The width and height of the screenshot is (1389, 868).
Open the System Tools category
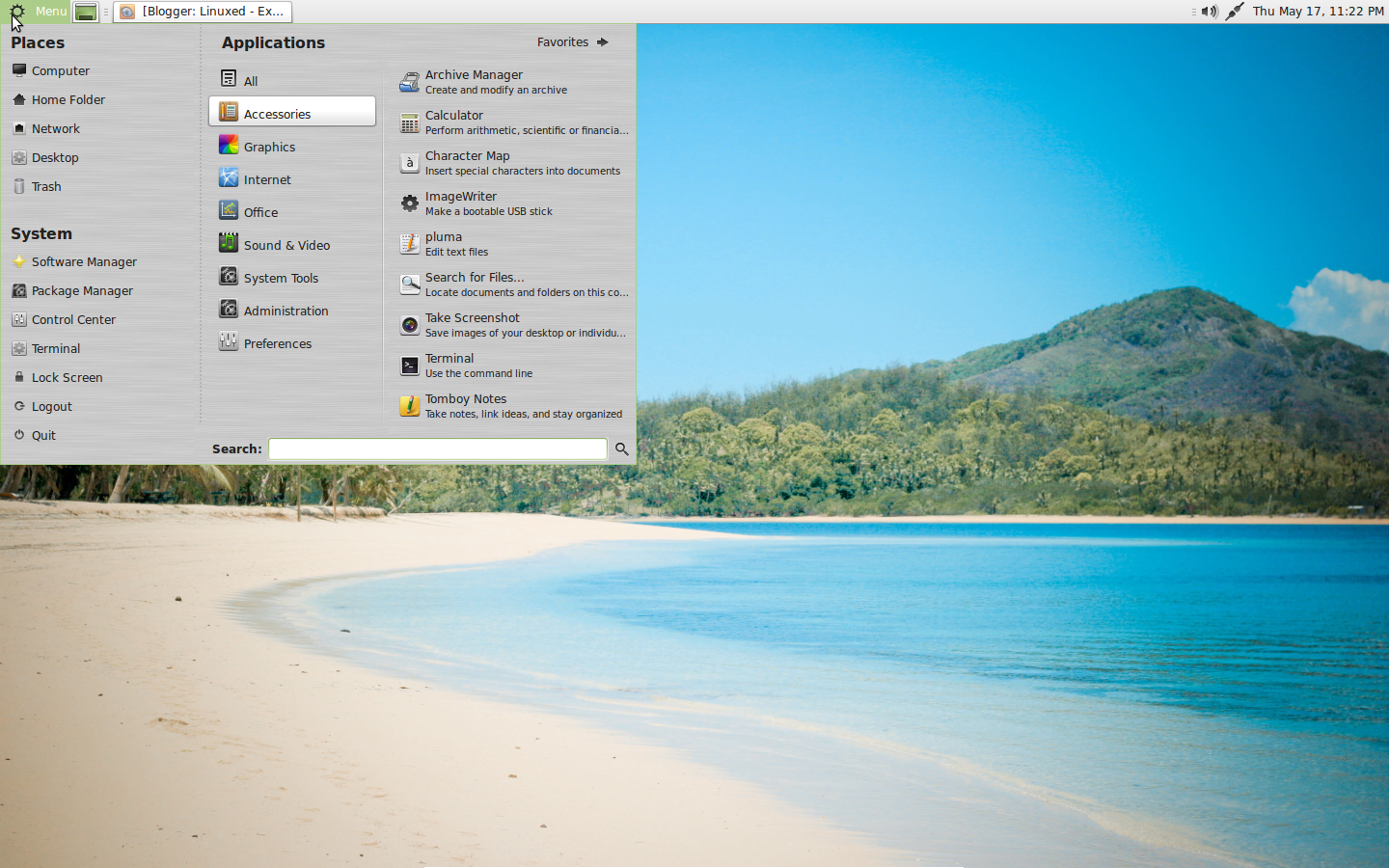[x=280, y=277]
